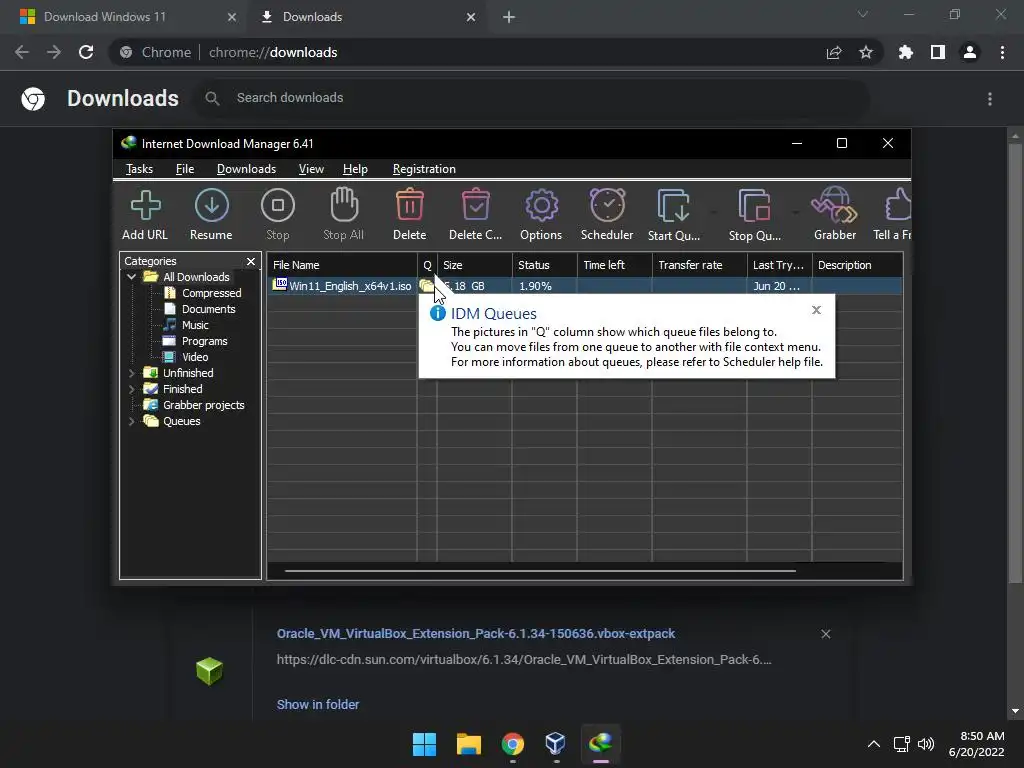Click the IDM horizontal scrollbar

pos(540,571)
